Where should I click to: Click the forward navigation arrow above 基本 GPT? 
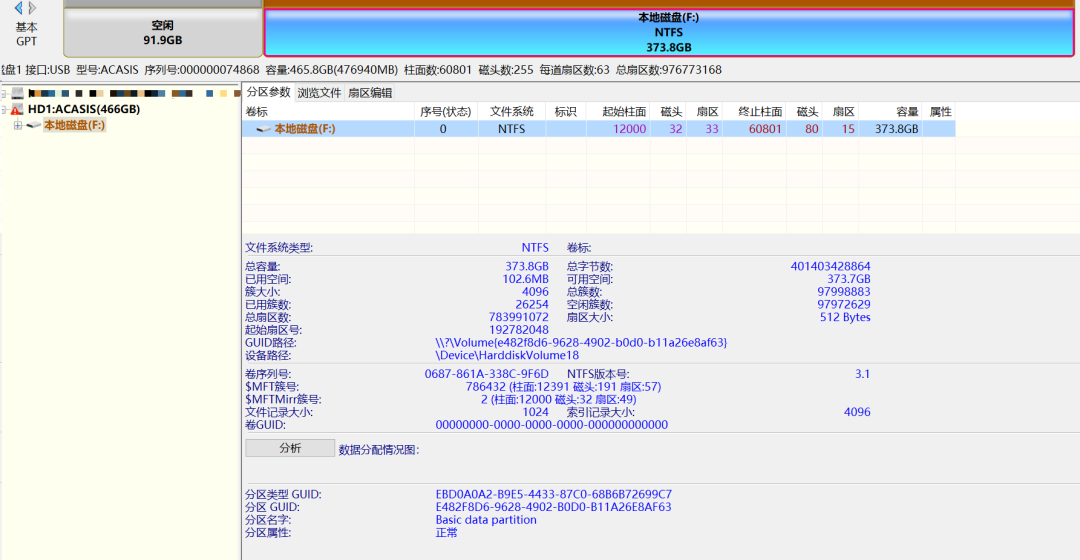pos(32,8)
